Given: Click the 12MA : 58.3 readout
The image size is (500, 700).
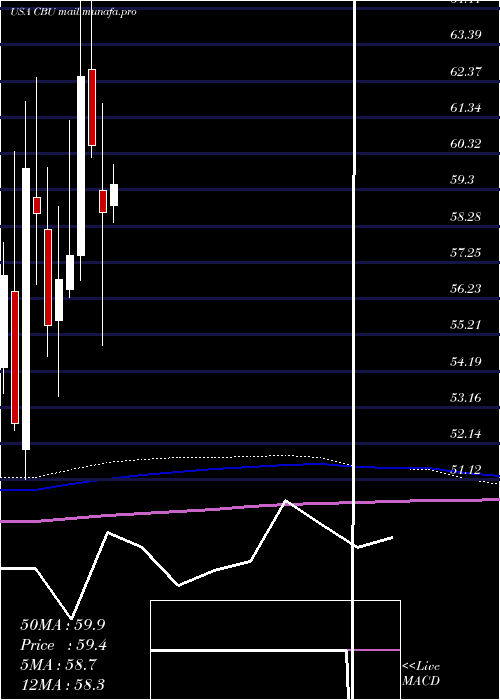Looking at the screenshot, I should 63,684.
